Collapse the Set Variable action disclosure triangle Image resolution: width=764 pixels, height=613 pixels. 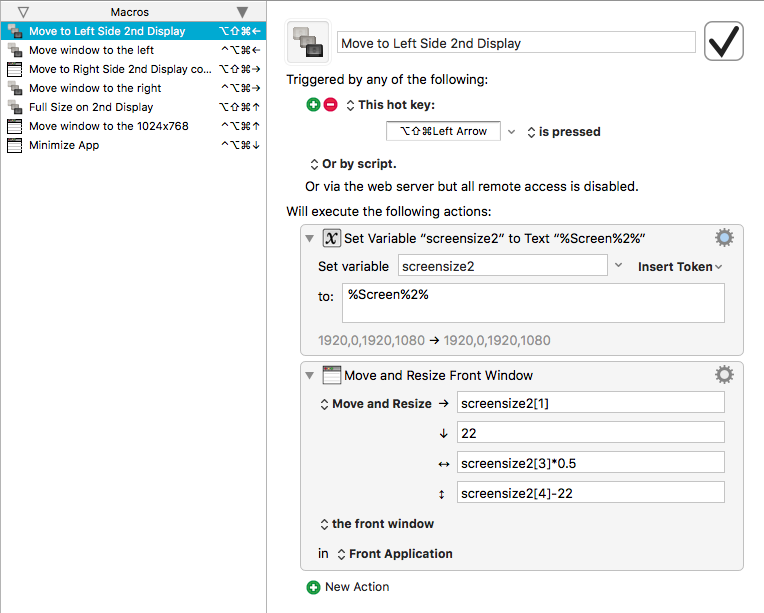tap(309, 238)
